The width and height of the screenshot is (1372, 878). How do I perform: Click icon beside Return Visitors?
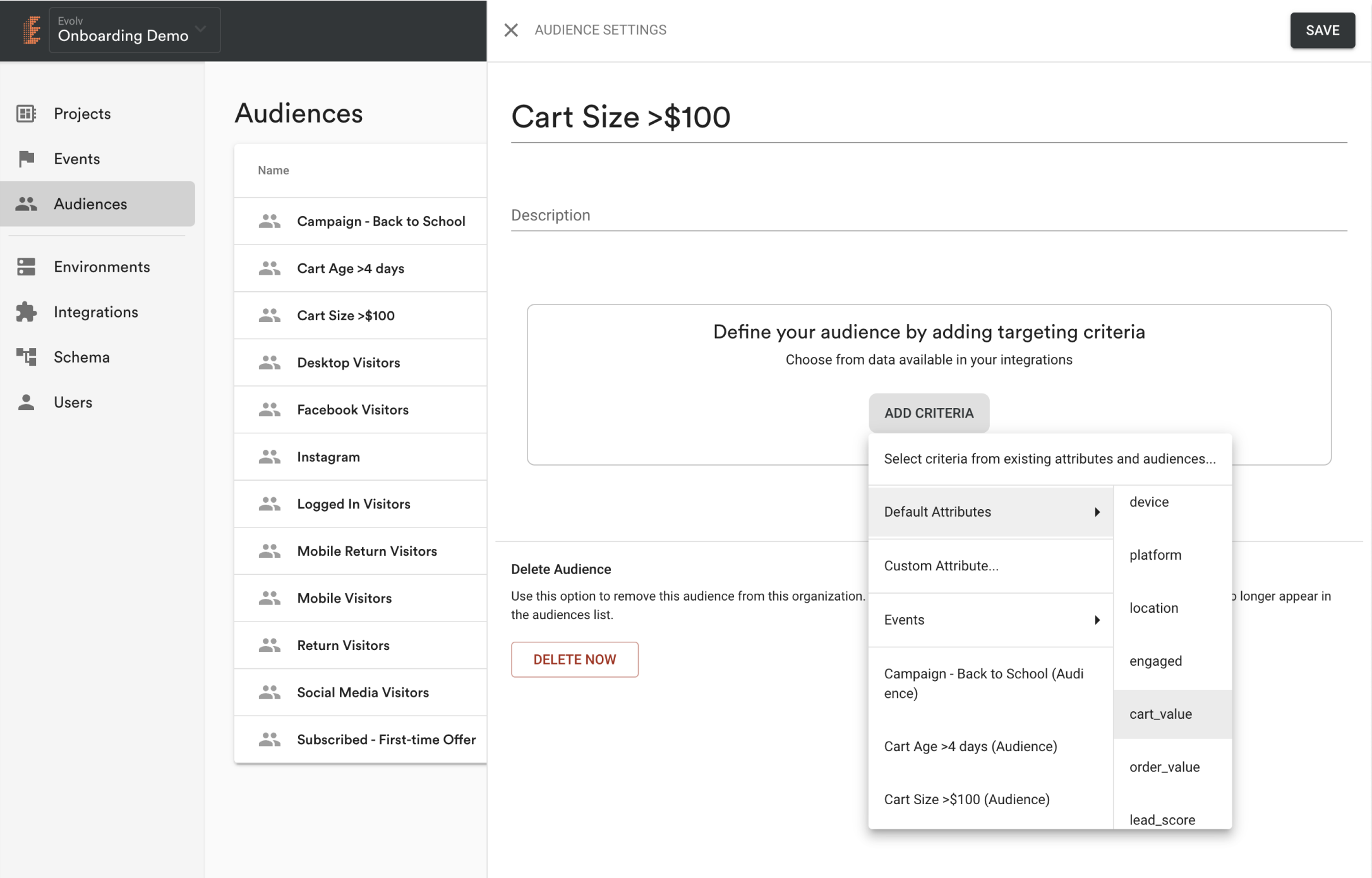click(270, 645)
